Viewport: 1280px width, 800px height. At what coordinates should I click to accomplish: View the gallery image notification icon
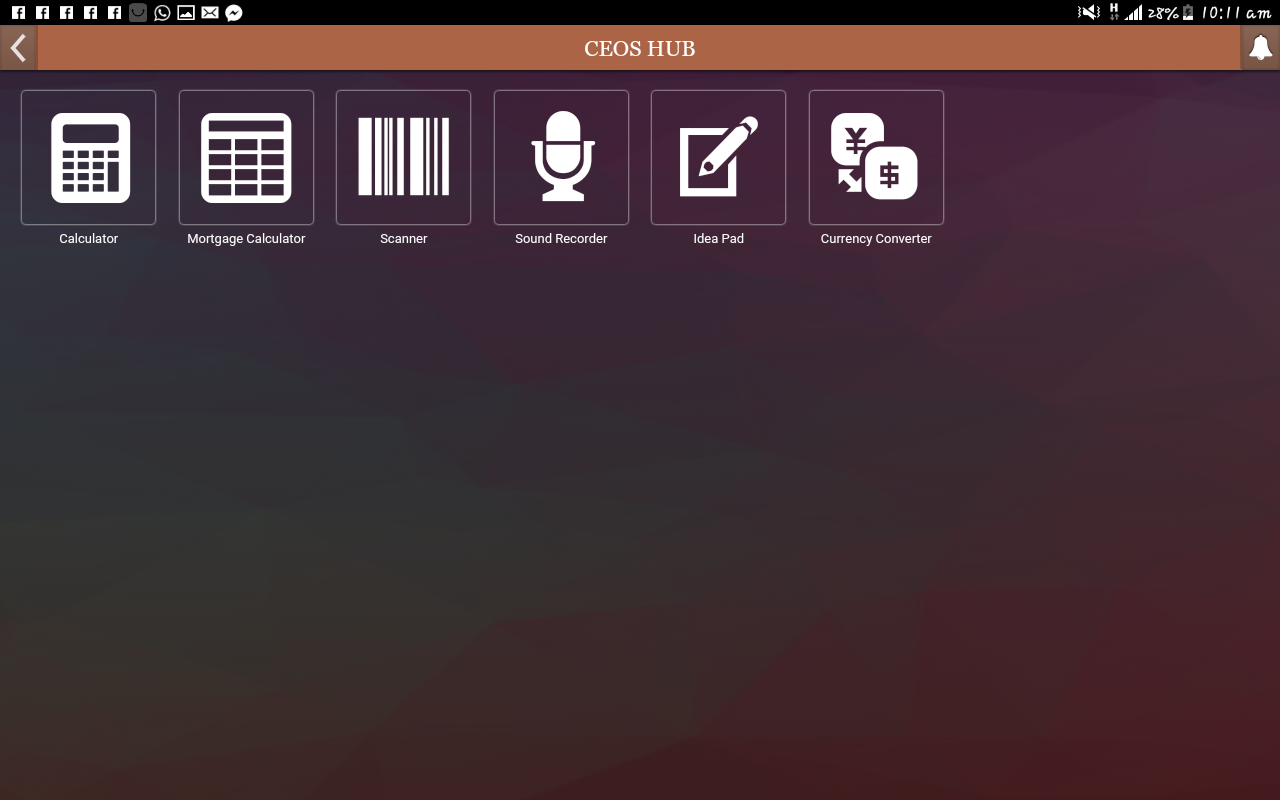pos(185,13)
